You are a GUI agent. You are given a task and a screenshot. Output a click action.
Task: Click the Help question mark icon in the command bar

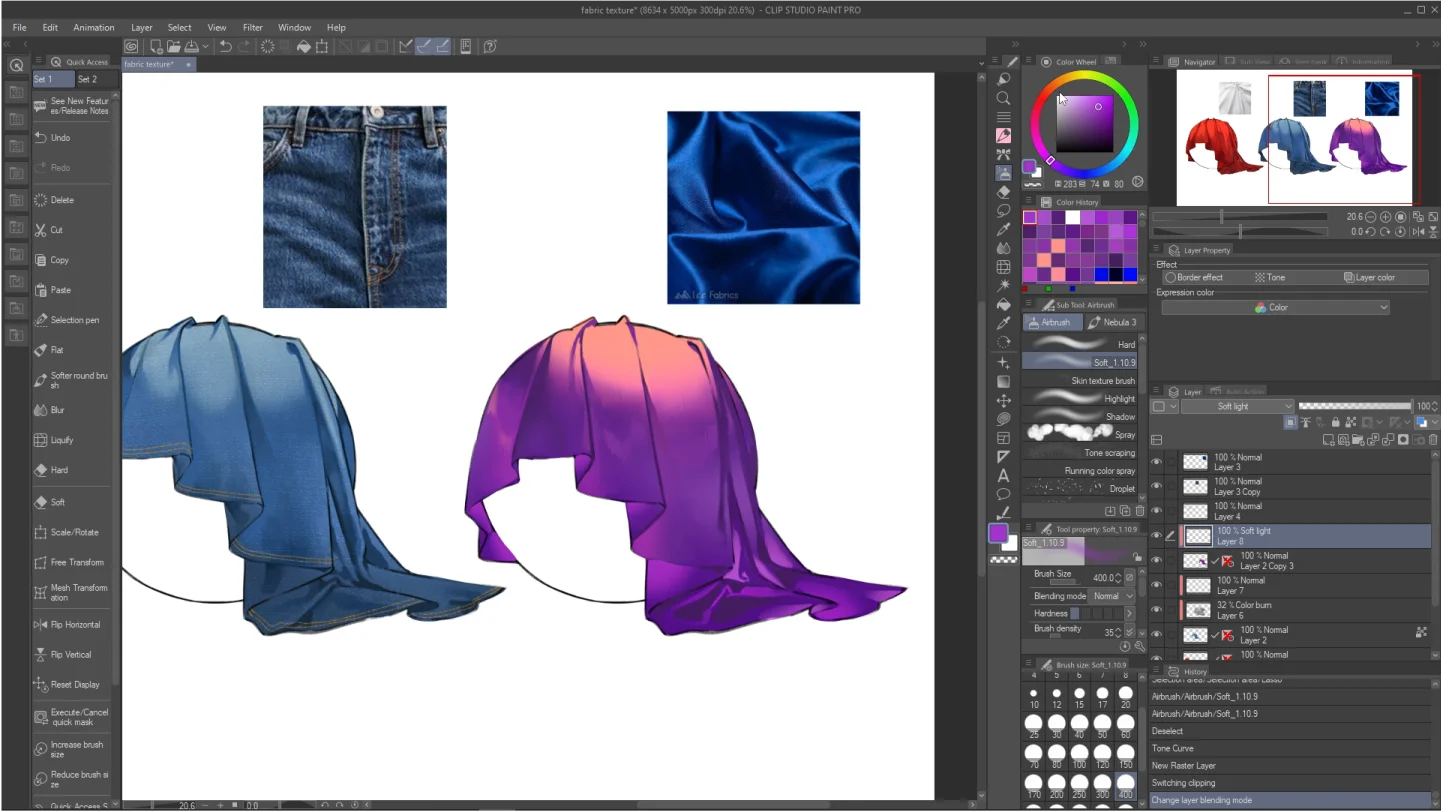[490, 46]
